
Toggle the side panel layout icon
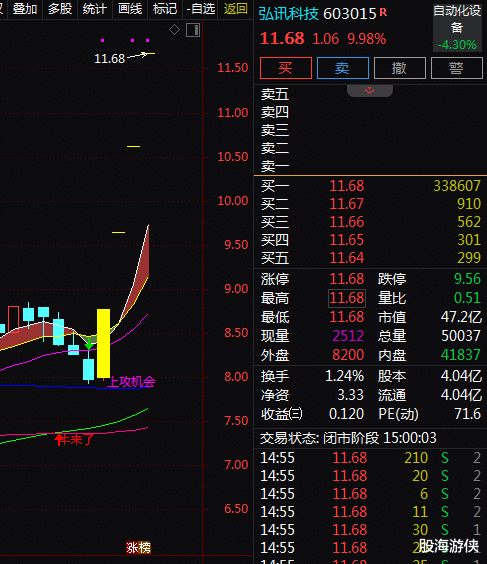tap(193, 30)
